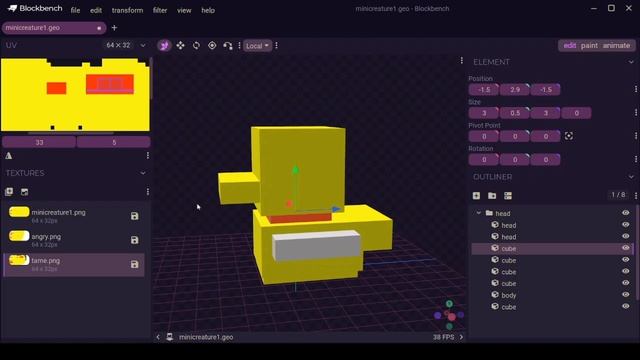Click the Create Texture icon

click(x=9, y=192)
